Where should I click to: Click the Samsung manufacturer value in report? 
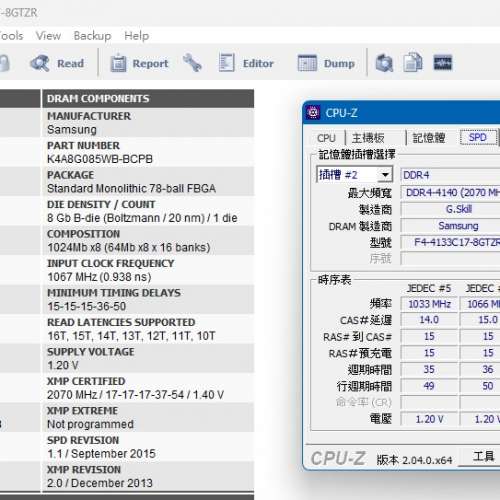pos(72,129)
